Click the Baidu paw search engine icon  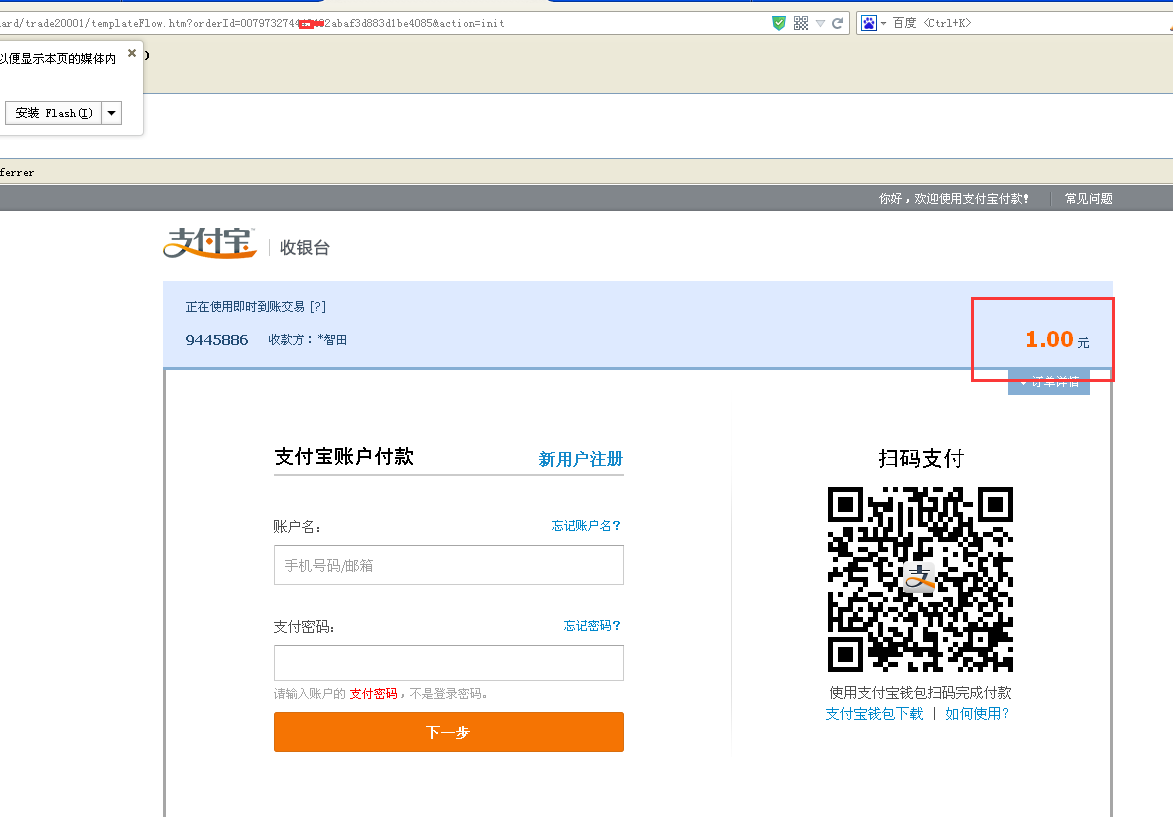[869, 23]
